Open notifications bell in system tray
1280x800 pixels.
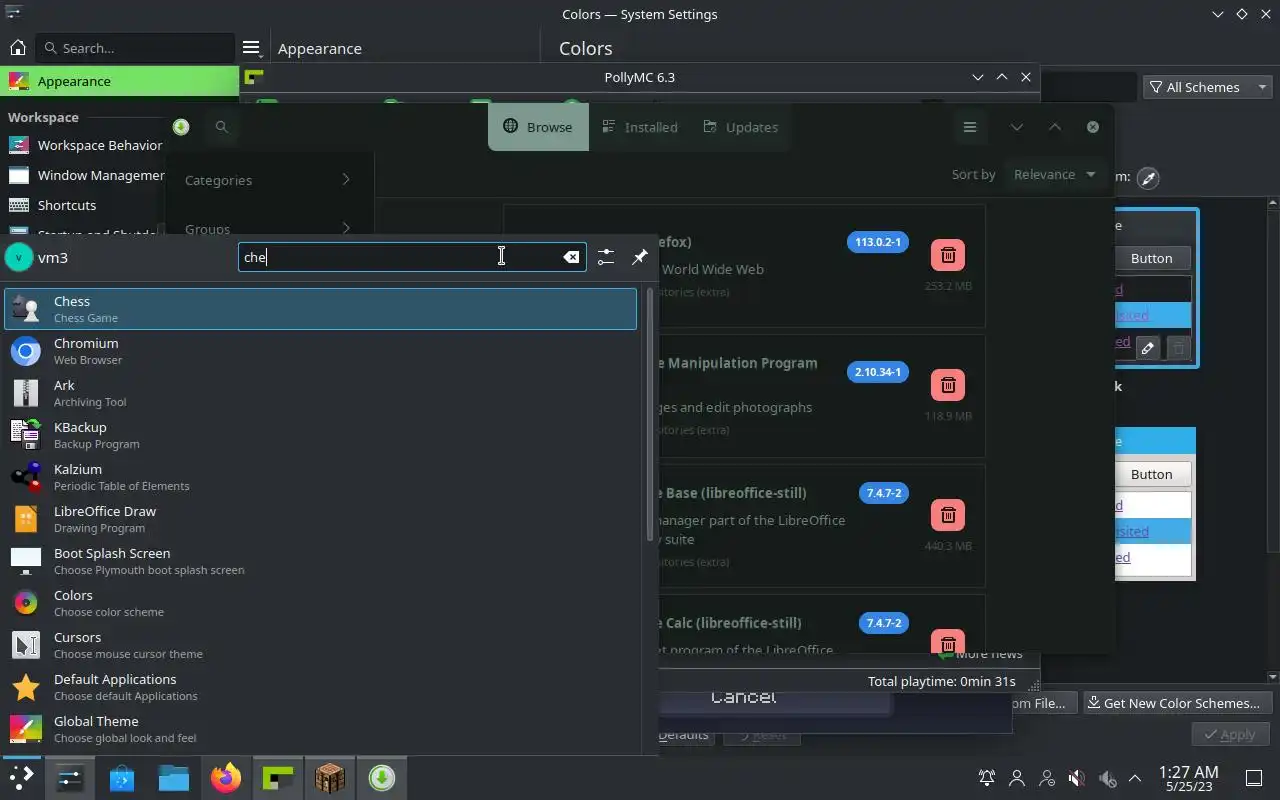point(987,778)
